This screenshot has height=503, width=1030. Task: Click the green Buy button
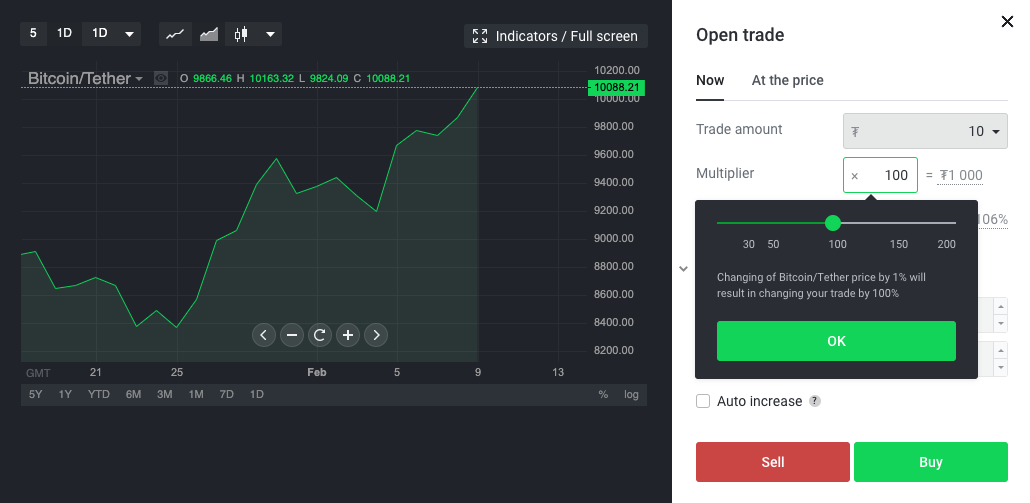(x=930, y=462)
